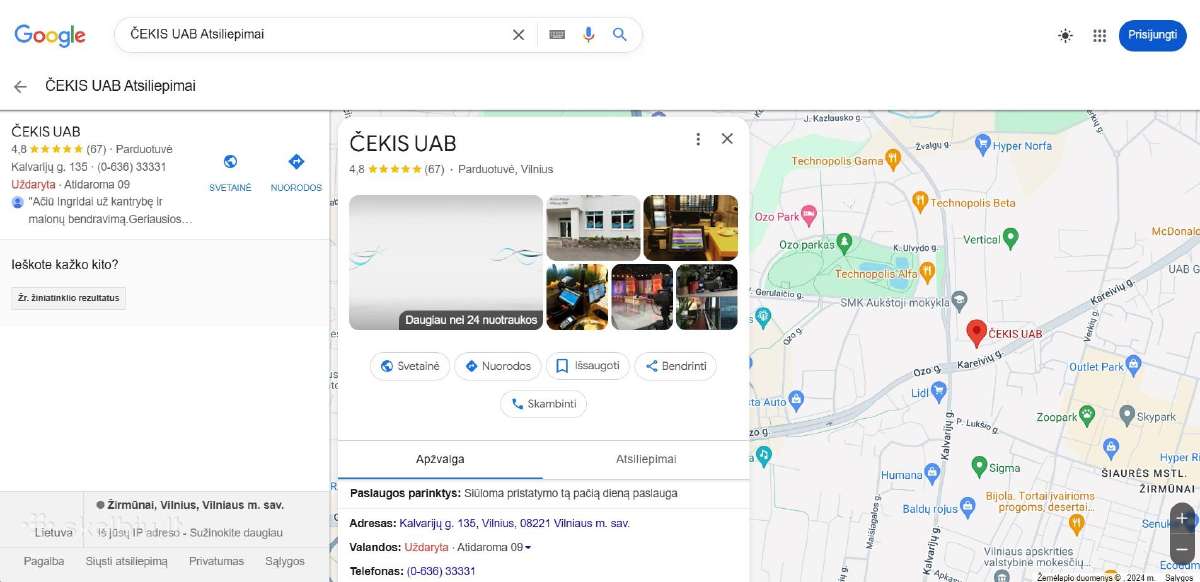Select Zoopark marker on map

point(1087,415)
